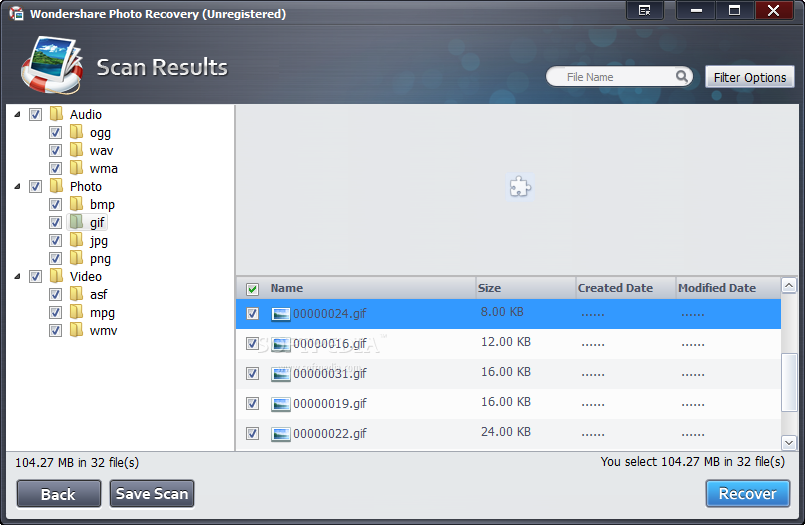
Task: Click the Video folder icon
Action: (x=56, y=276)
